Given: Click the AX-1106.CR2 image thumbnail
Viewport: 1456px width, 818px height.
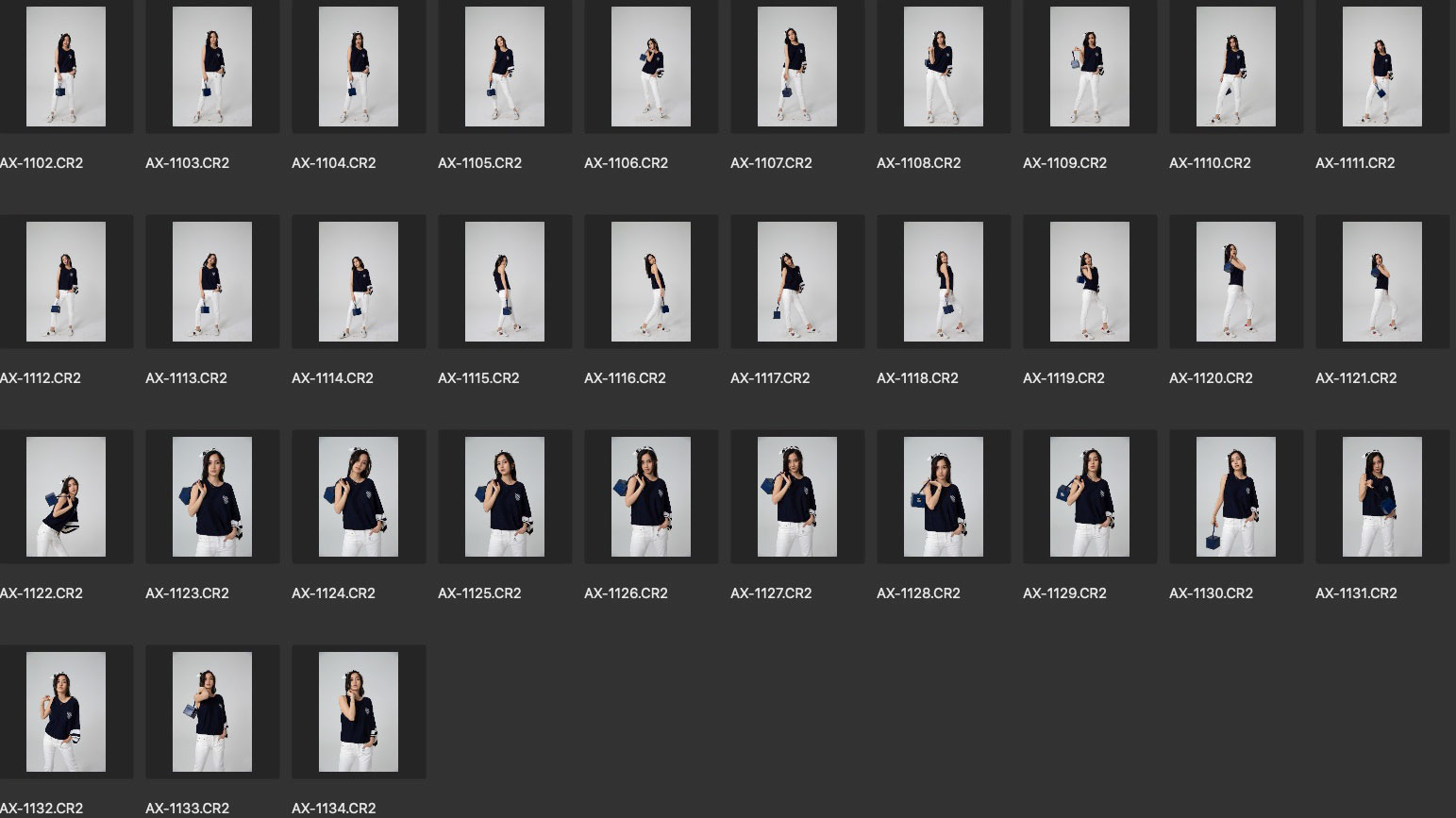Looking at the screenshot, I should pos(651,67).
